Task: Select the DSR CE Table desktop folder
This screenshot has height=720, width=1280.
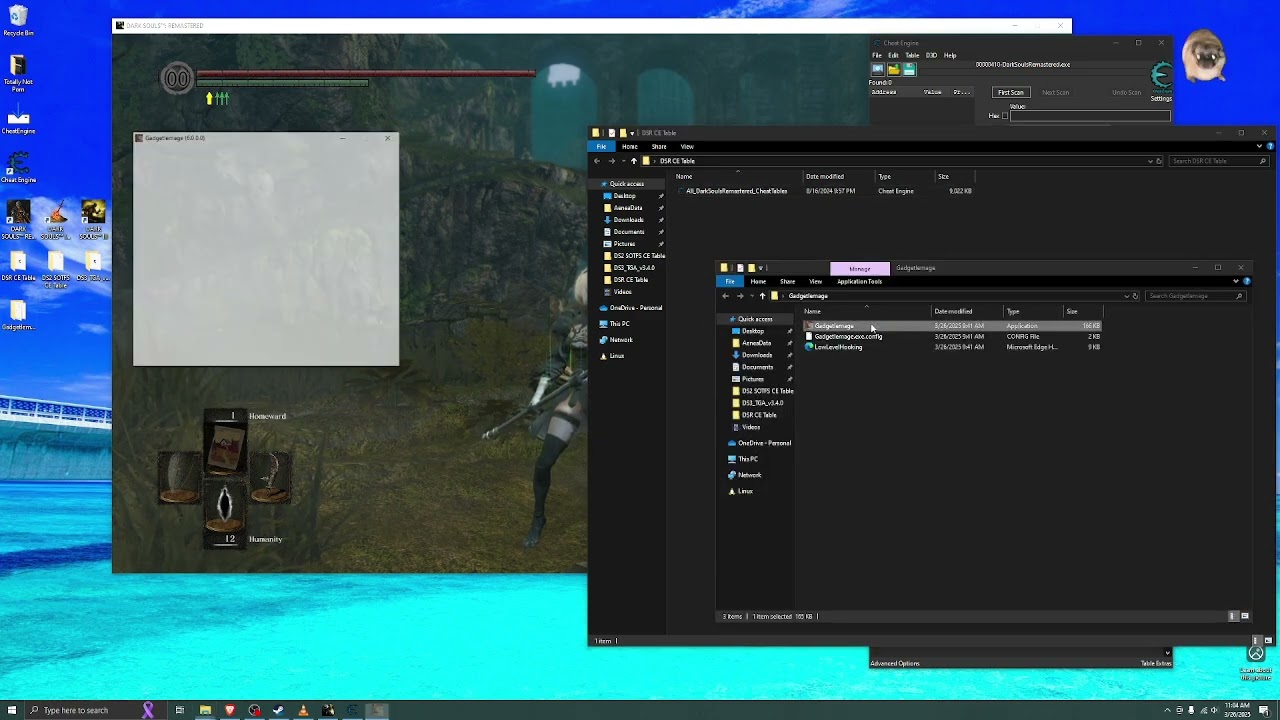Action: pyautogui.click(x=18, y=267)
